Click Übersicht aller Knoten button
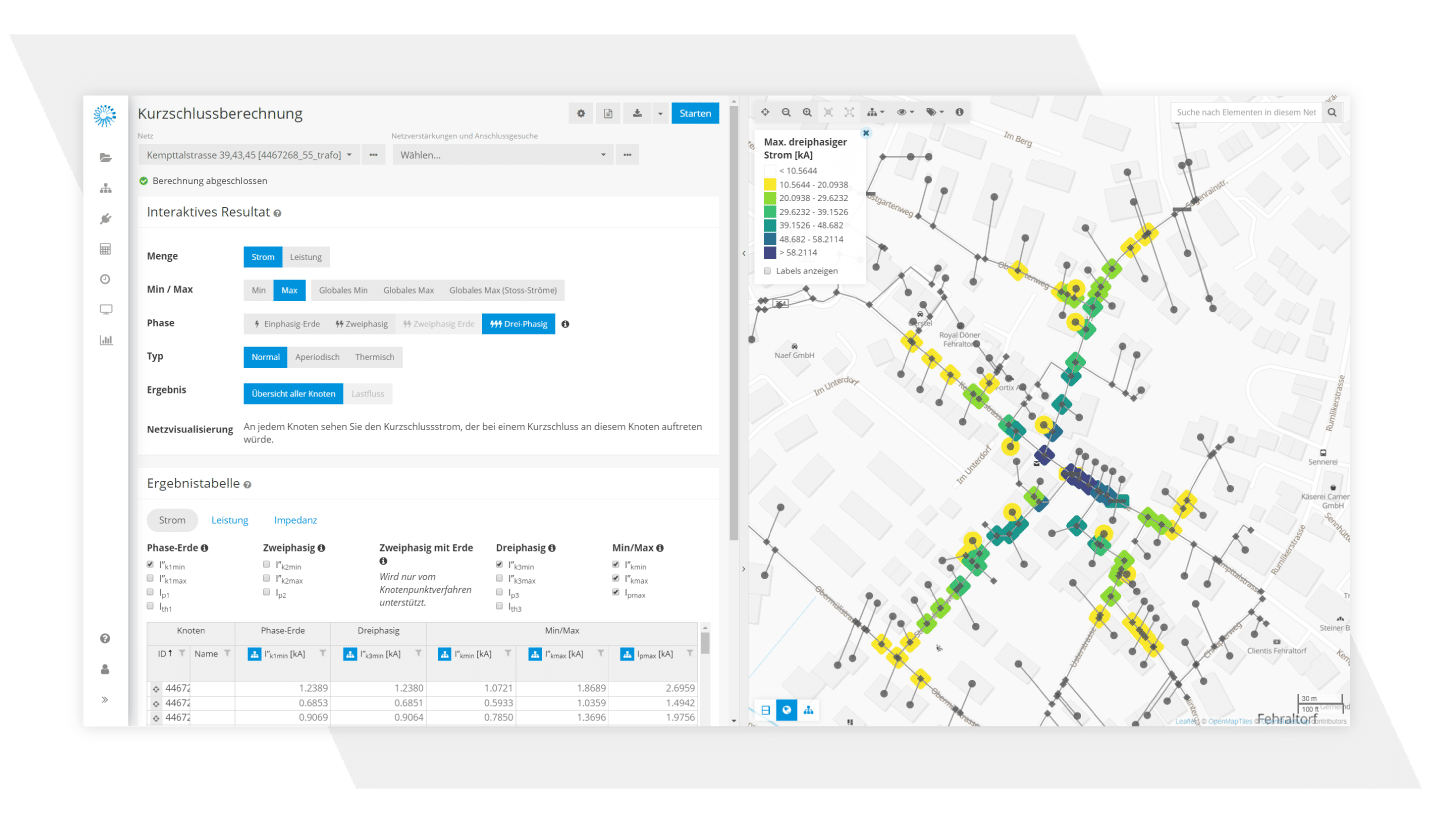This screenshot has height=821, width=1429. [x=293, y=394]
